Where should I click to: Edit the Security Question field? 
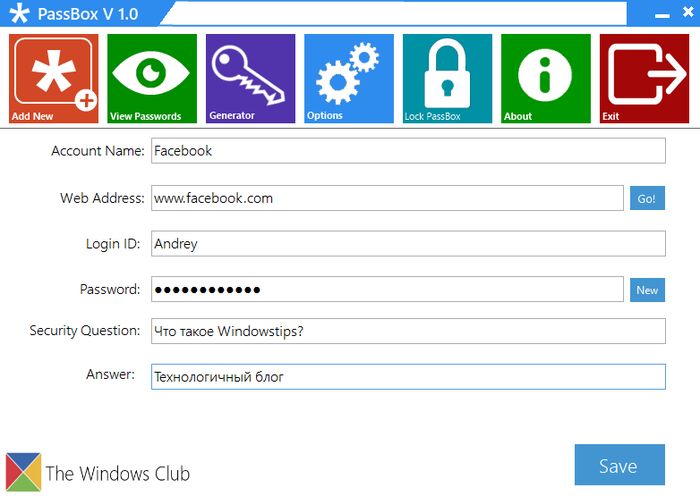point(407,331)
